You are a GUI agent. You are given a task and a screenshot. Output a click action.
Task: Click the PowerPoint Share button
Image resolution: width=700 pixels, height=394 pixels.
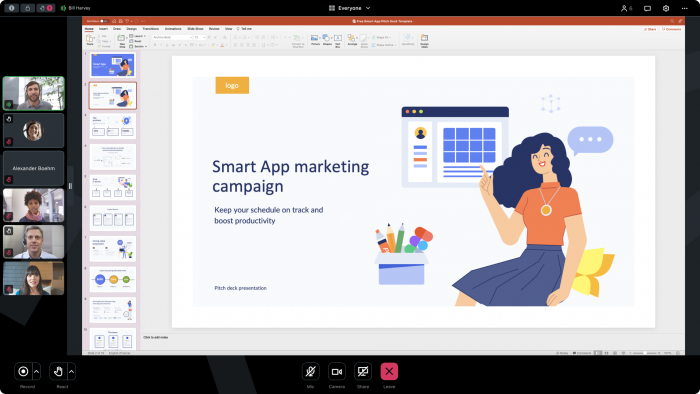[x=650, y=29]
